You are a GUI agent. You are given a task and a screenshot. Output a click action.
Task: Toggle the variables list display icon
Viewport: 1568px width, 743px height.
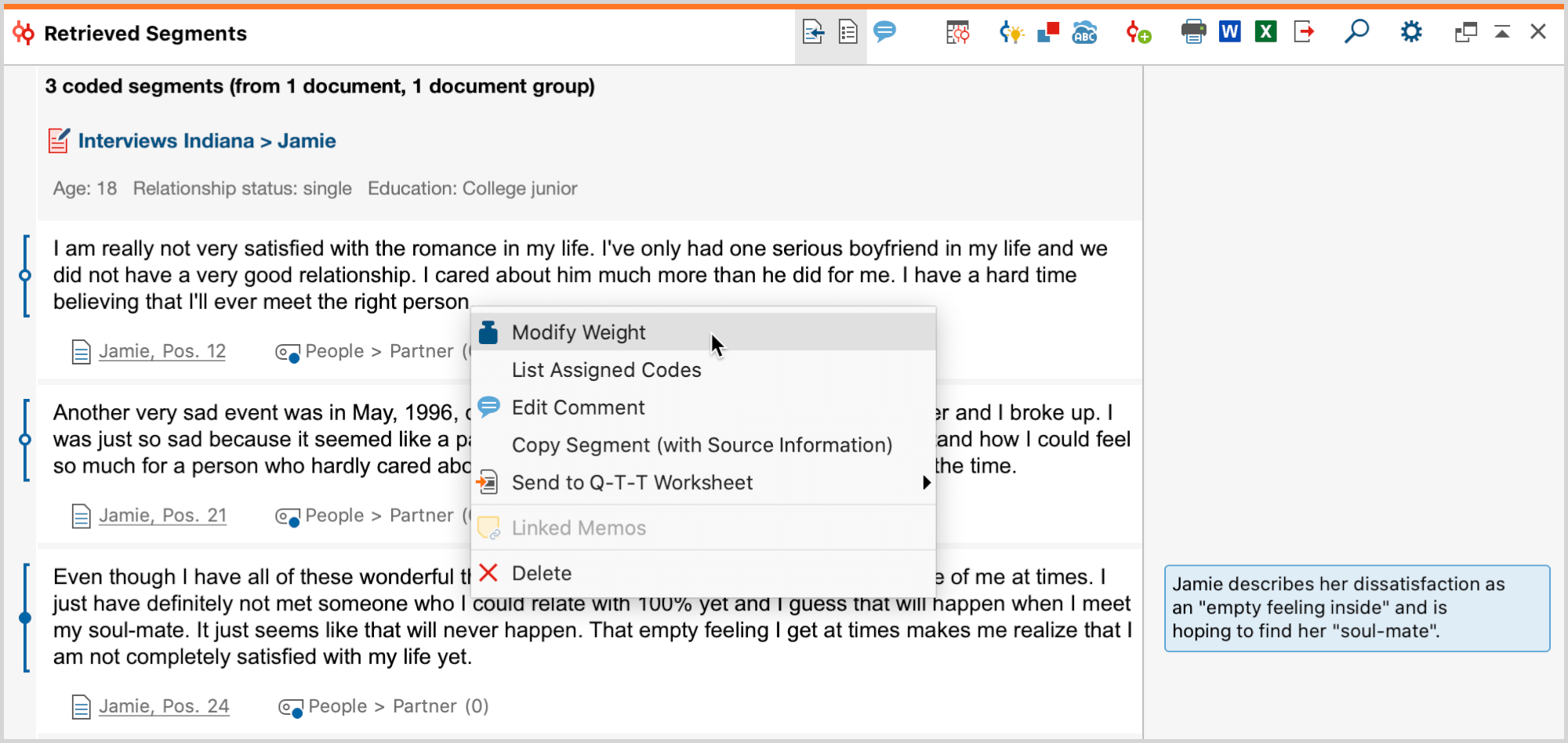pyautogui.click(x=848, y=33)
